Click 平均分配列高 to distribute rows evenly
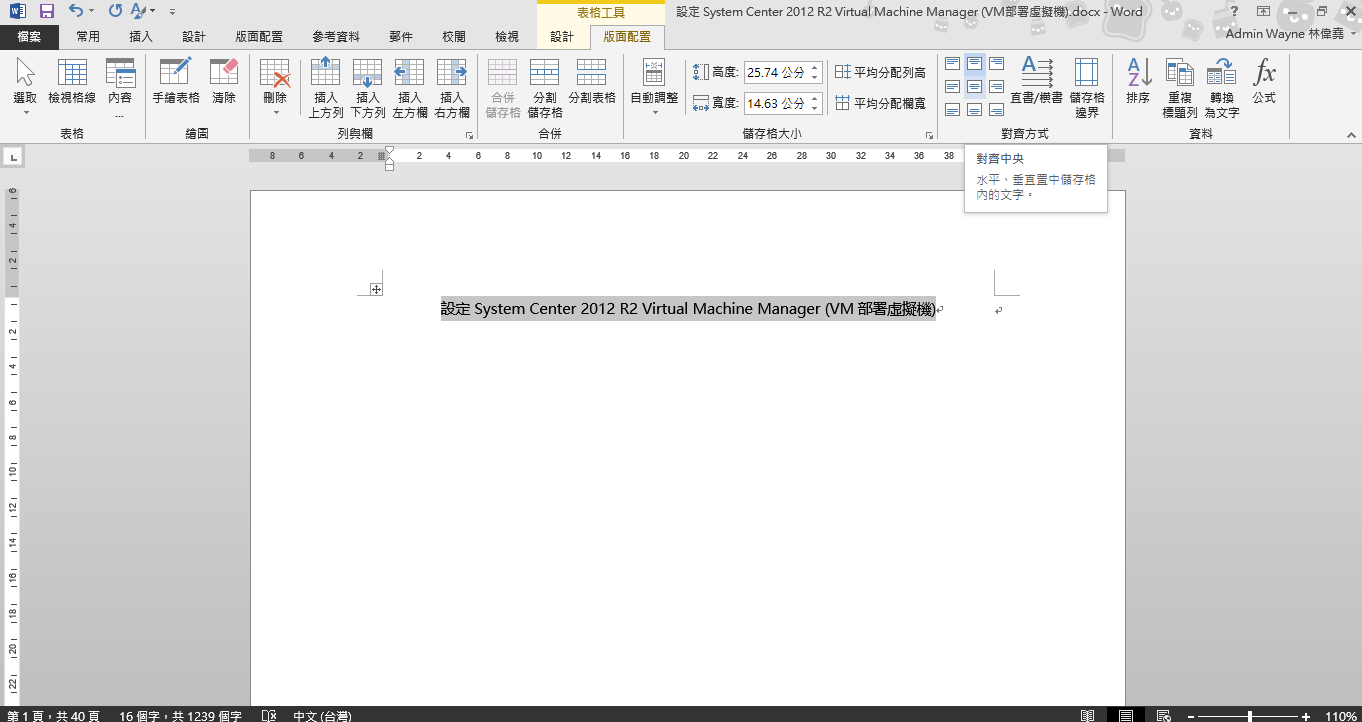The width and height of the screenshot is (1362, 722). 881,73
